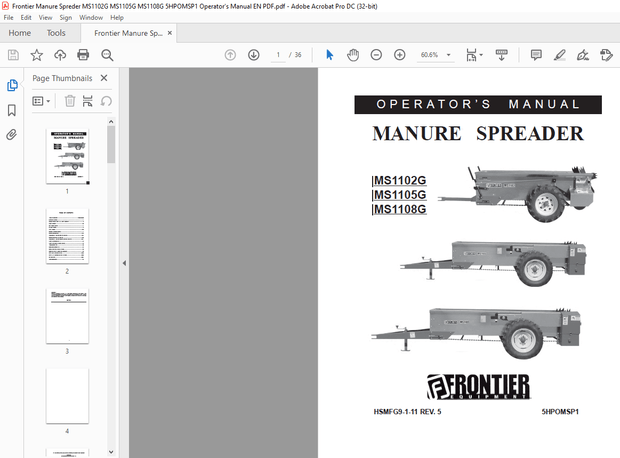Click thumbnail scrollbar down arrow
Viewport: 620px width, 458px height.
111,452
